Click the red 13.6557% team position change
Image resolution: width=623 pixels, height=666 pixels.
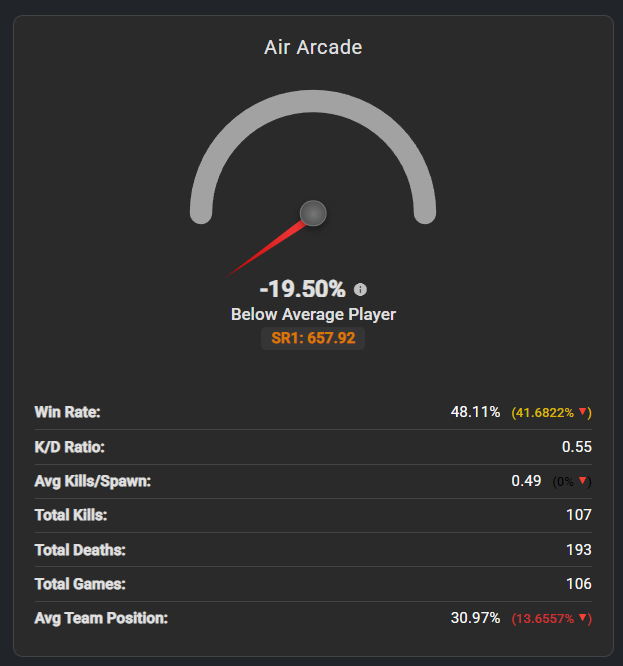[544, 619]
